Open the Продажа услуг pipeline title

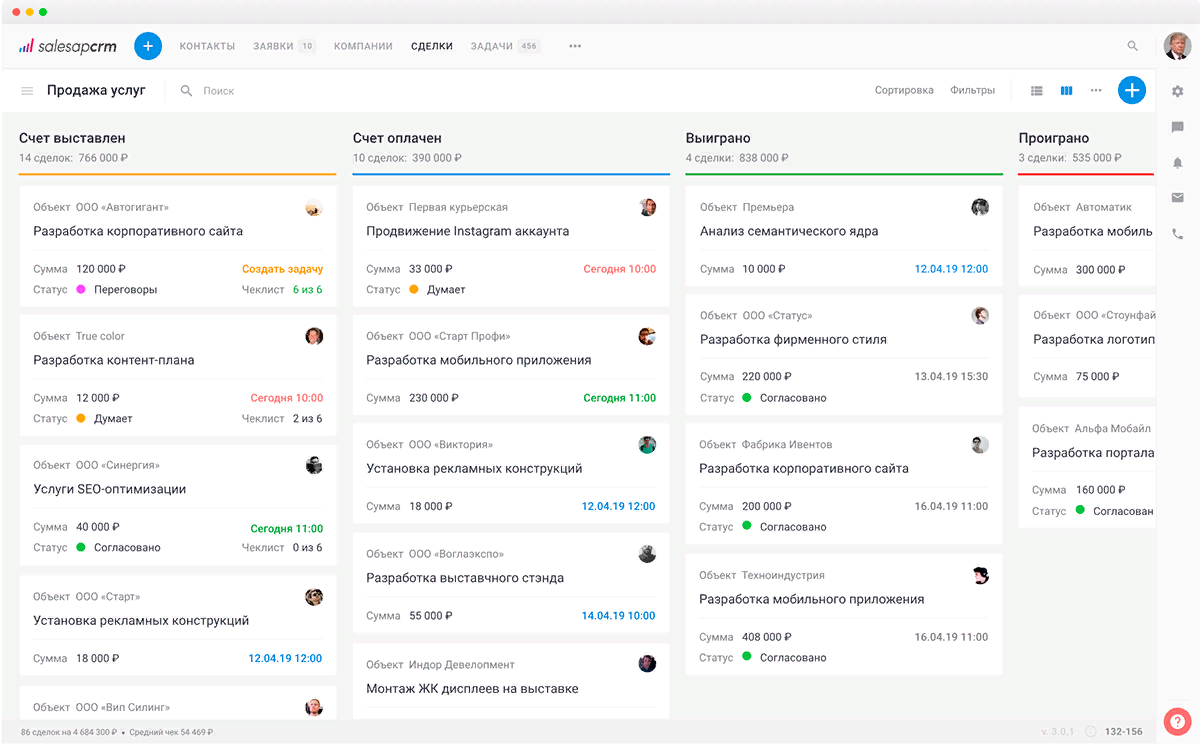96,90
